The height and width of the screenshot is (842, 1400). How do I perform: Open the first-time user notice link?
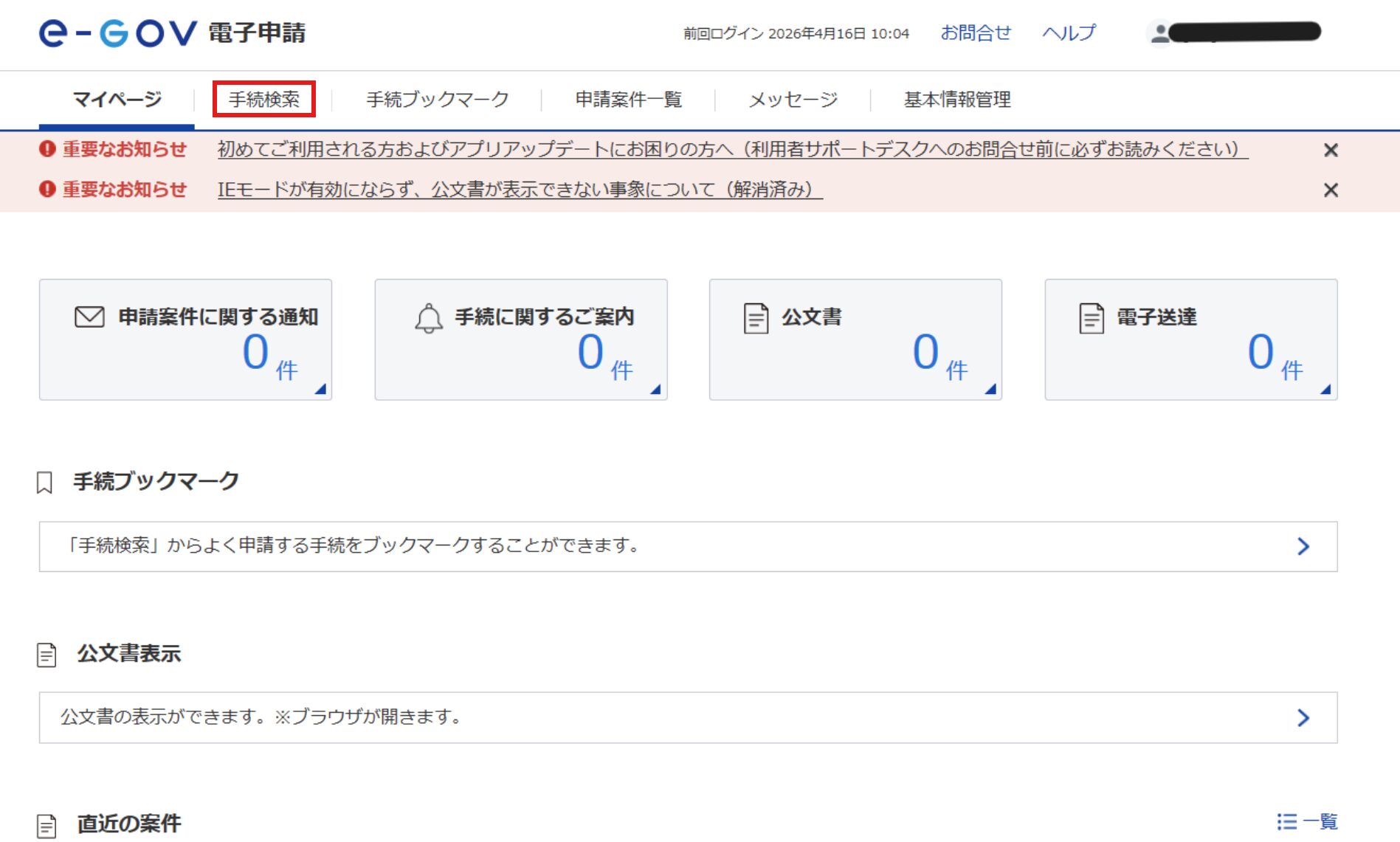(x=732, y=150)
